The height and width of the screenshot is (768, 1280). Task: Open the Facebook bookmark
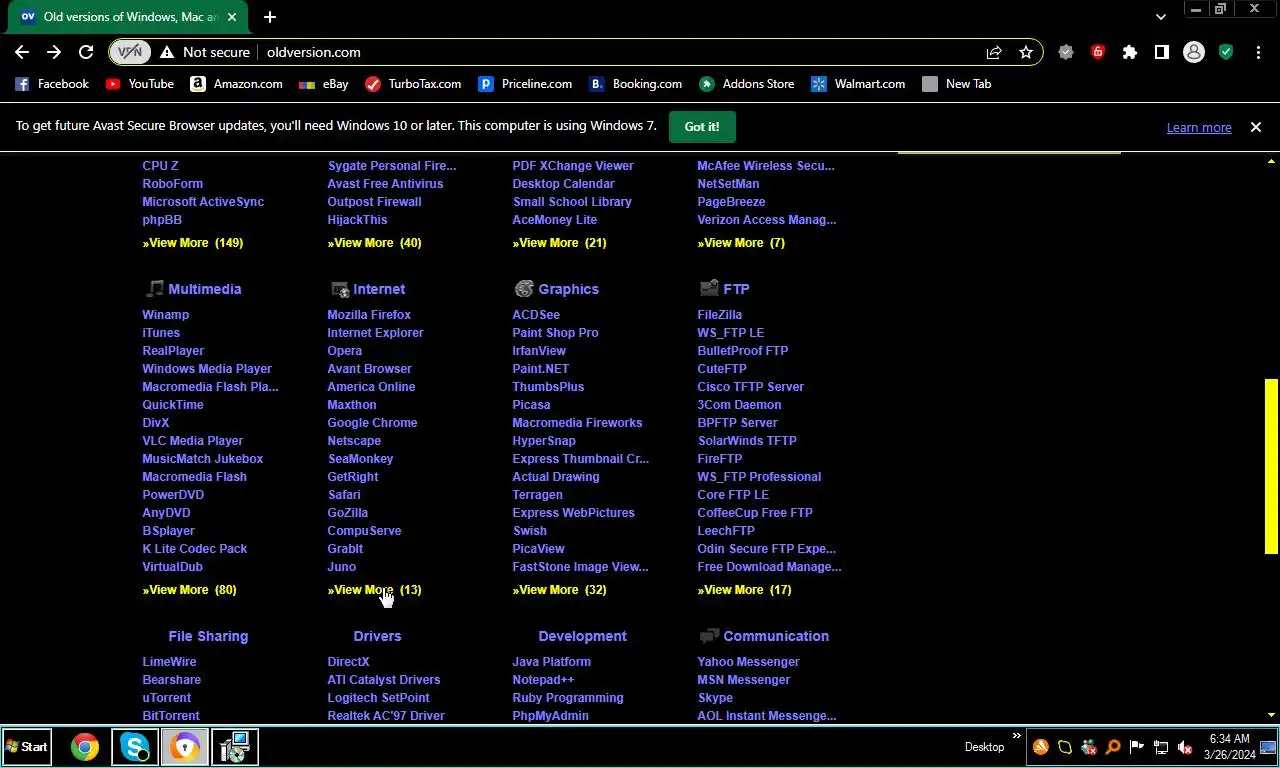52,84
